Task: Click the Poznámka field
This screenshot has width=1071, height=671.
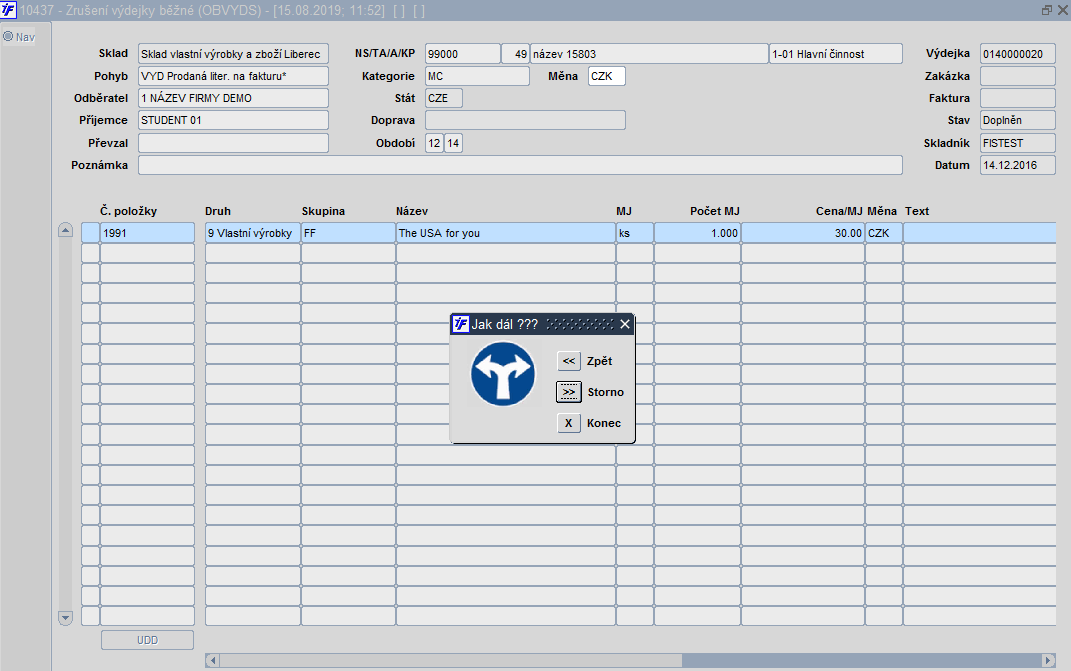Action: pyautogui.click(x=520, y=165)
